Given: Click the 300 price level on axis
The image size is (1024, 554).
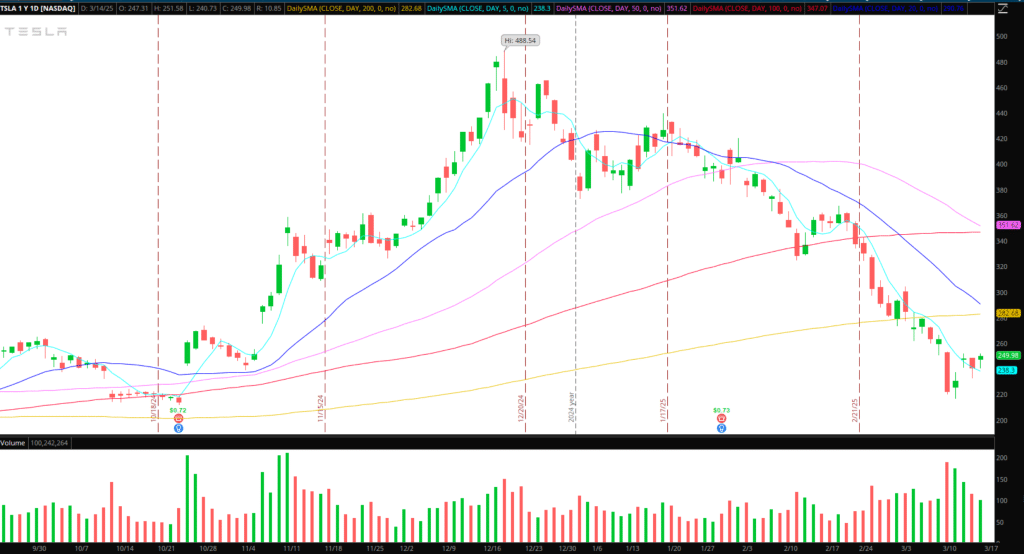Looking at the screenshot, I should pyautogui.click(x=1002, y=293).
